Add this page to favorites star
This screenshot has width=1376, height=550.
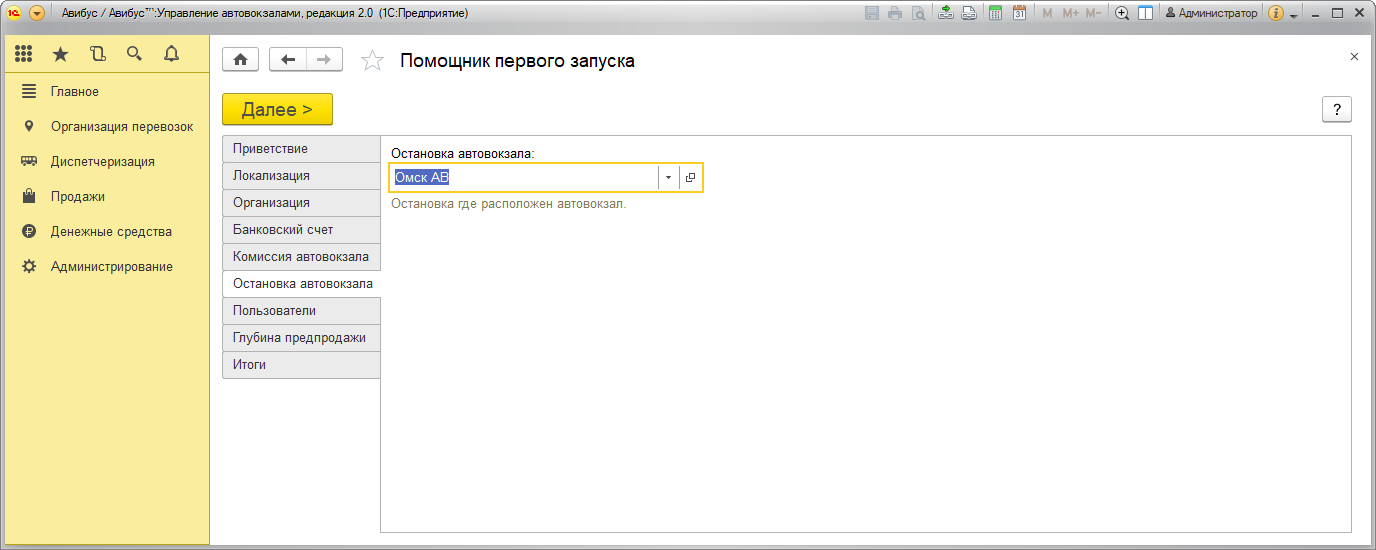(x=372, y=61)
